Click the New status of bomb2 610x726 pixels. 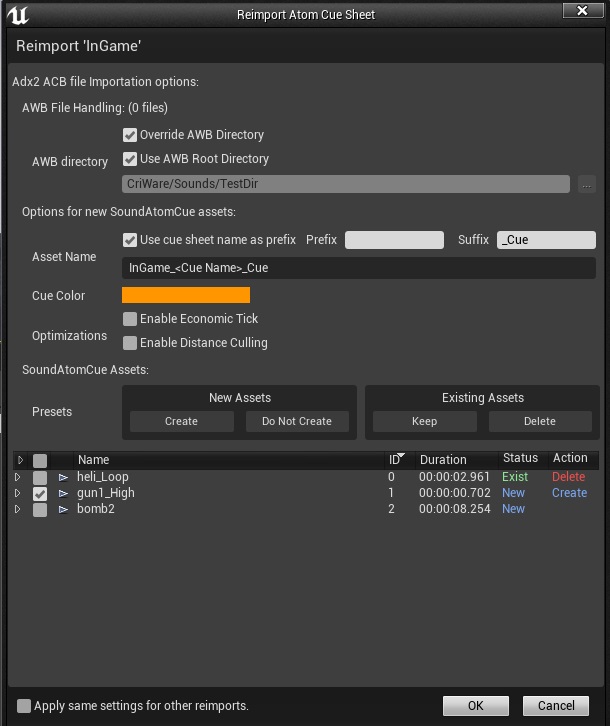pos(514,509)
